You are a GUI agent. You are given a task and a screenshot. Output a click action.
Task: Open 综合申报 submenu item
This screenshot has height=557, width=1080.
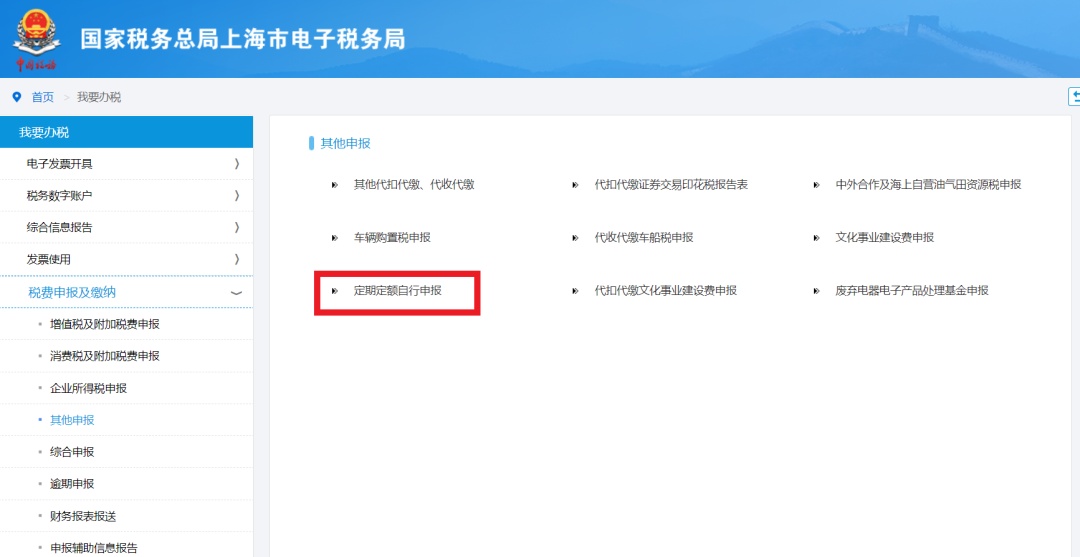pos(72,452)
